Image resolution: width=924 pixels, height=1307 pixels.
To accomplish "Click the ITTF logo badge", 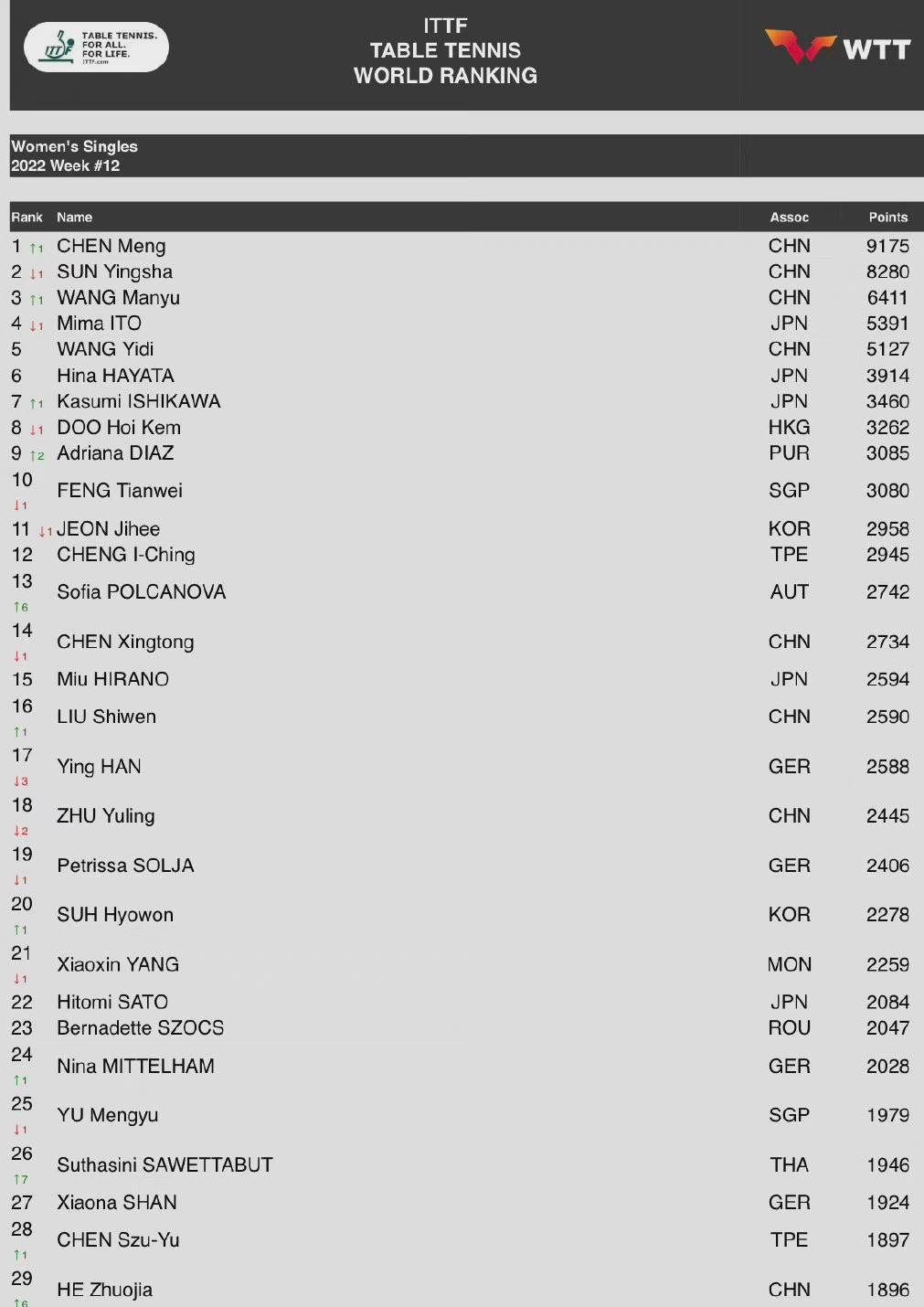I will tap(96, 48).
